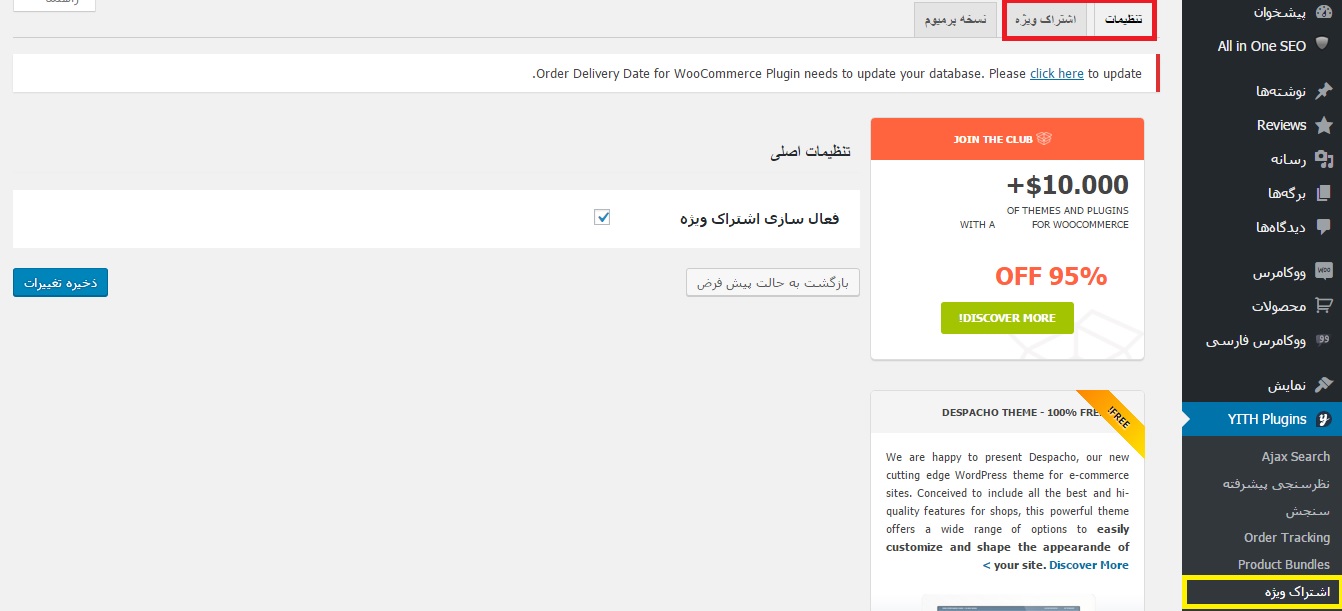The height and width of the screenshot is (611, 1342).
Task: Switch to the نسخه پرمیوم tab
Action: tap(956, 19)
